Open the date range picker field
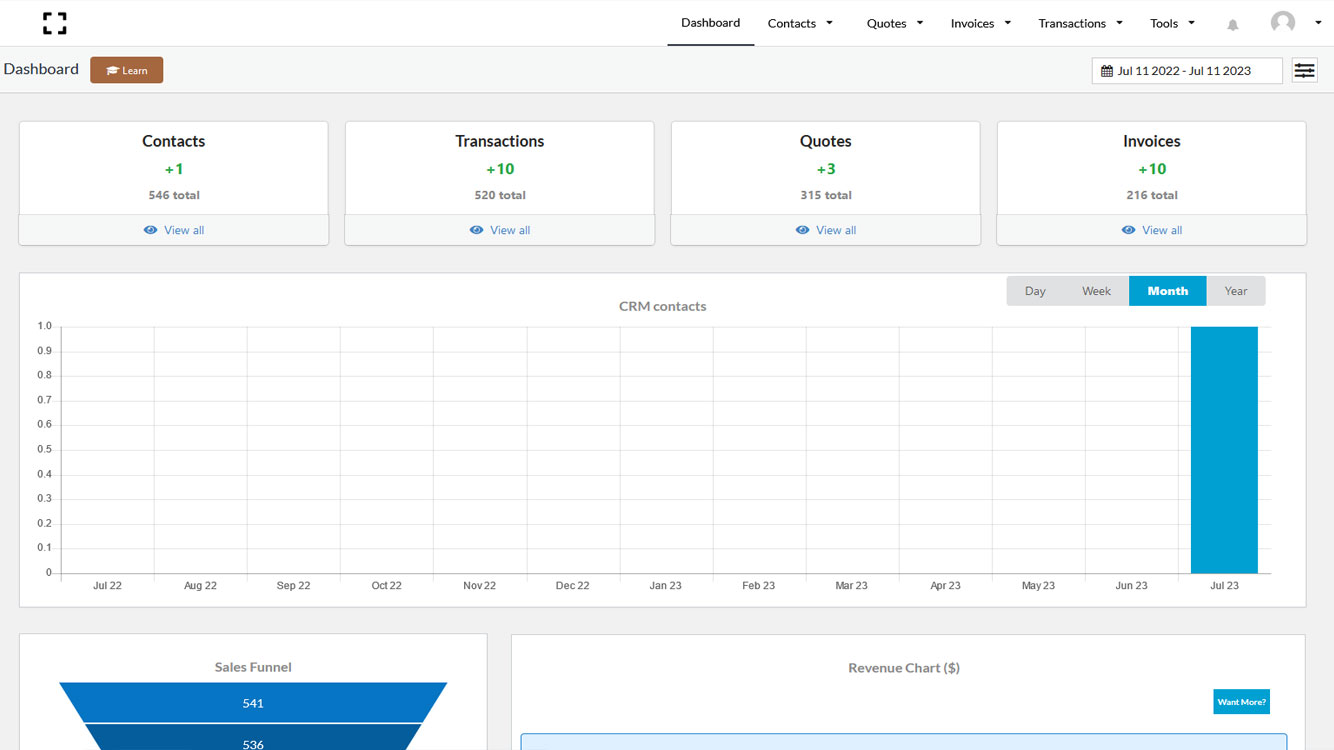Viewport: 1334px width, 750px height. click(x=1186, y=71)
